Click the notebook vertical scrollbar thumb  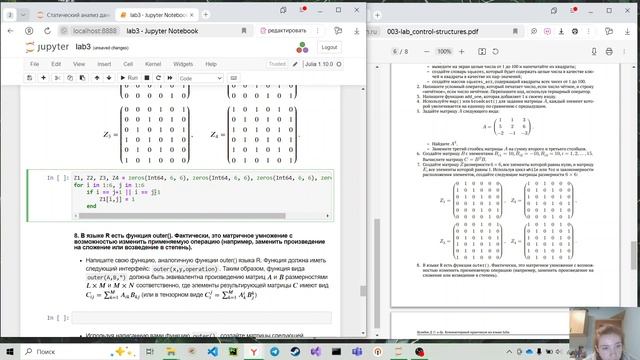tap(362, 290)
